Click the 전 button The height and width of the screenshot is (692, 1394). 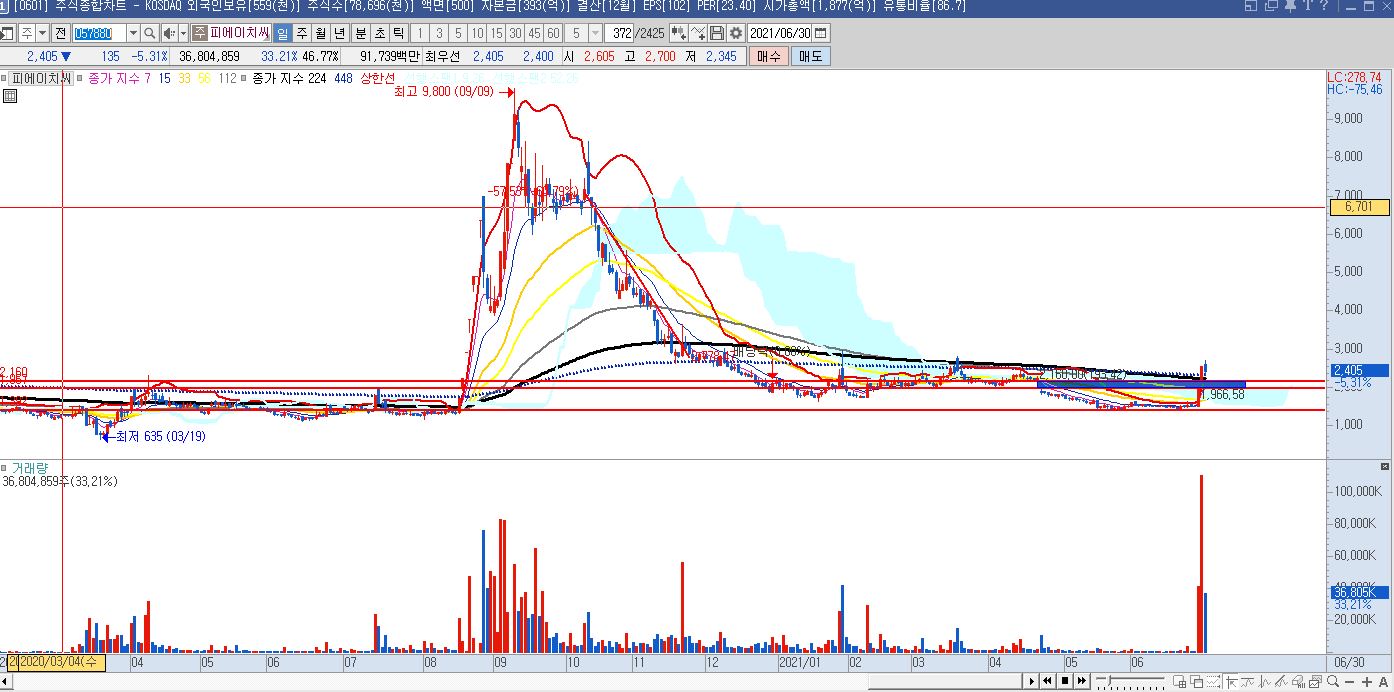click(60, 33)
